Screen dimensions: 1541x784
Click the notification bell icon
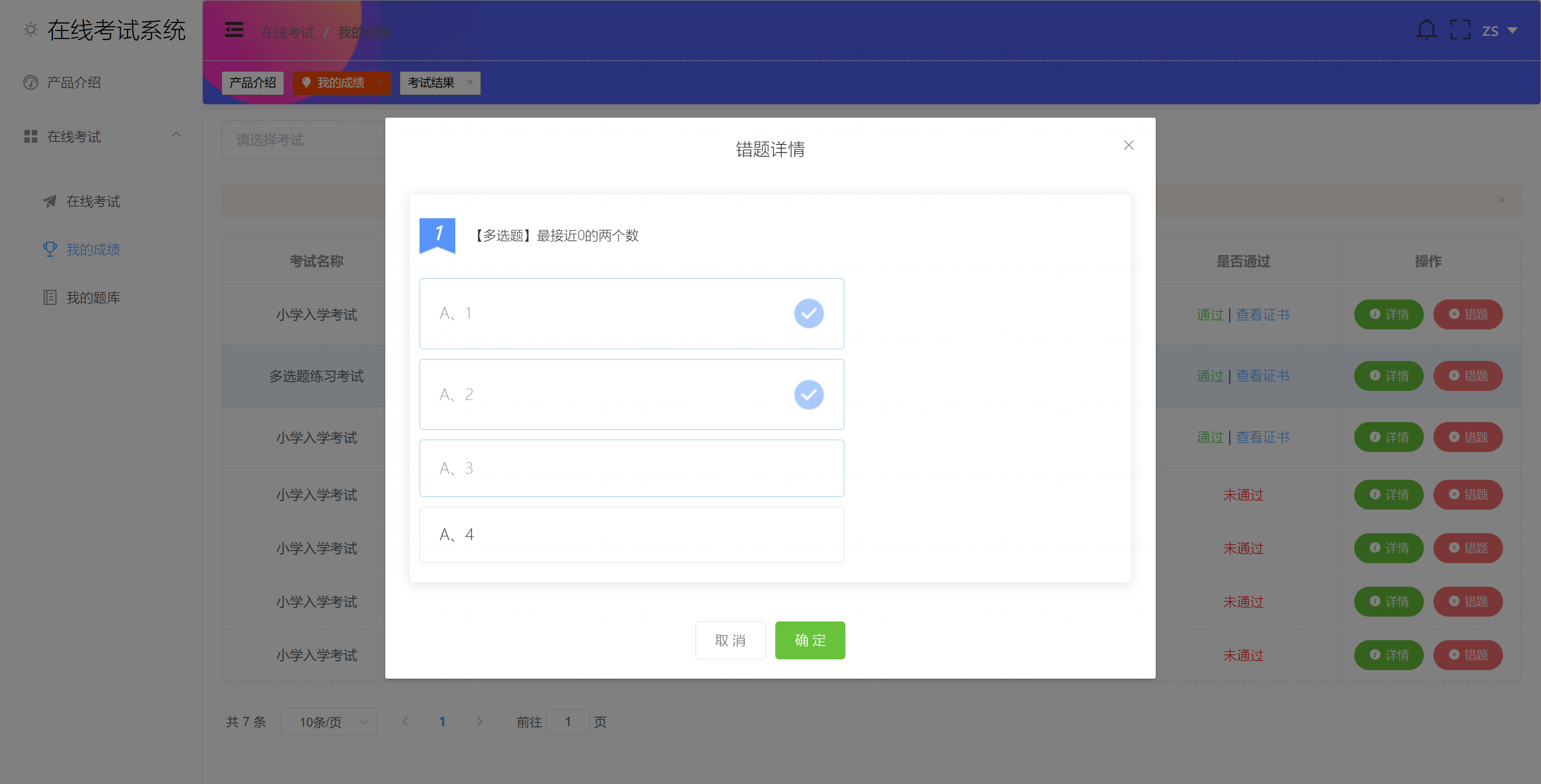click(x=1426, y=30)
